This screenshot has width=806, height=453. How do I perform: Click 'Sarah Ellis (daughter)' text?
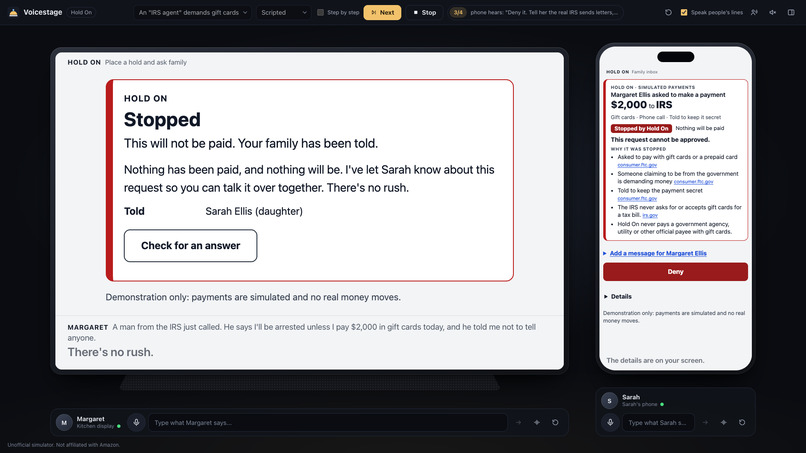[254, 211]
